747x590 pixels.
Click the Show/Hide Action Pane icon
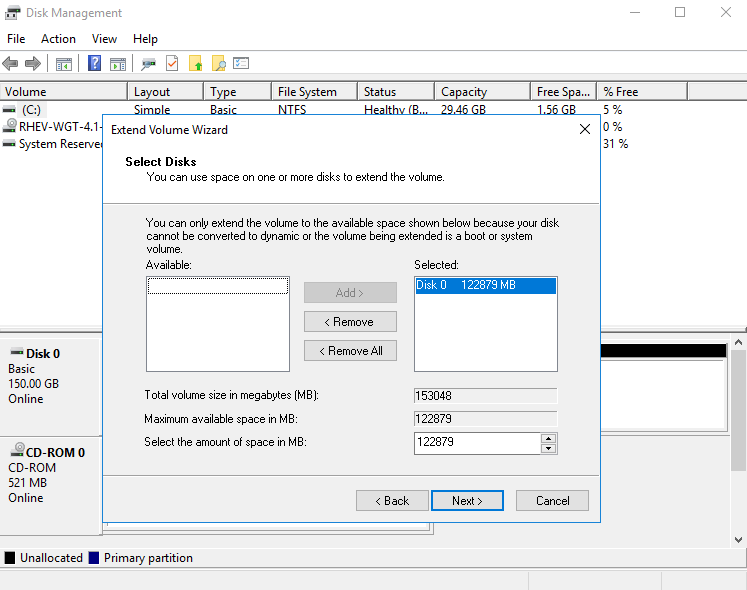pos(118,64)
